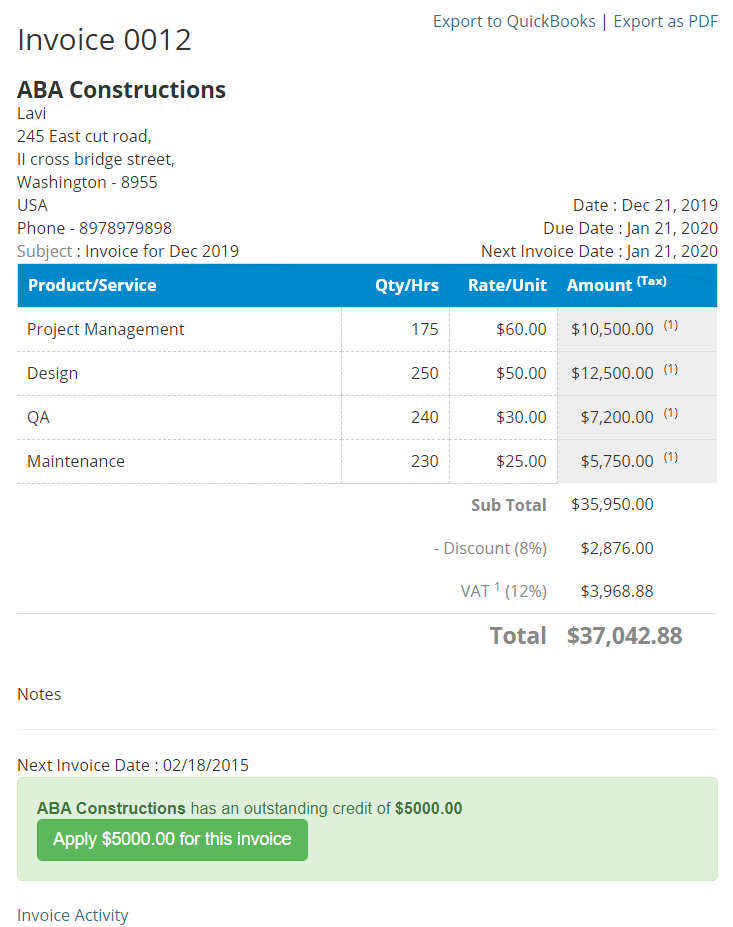Click the Notes section label
The width and height of the screenshot is (733, 927).
(x=39, y=694)
